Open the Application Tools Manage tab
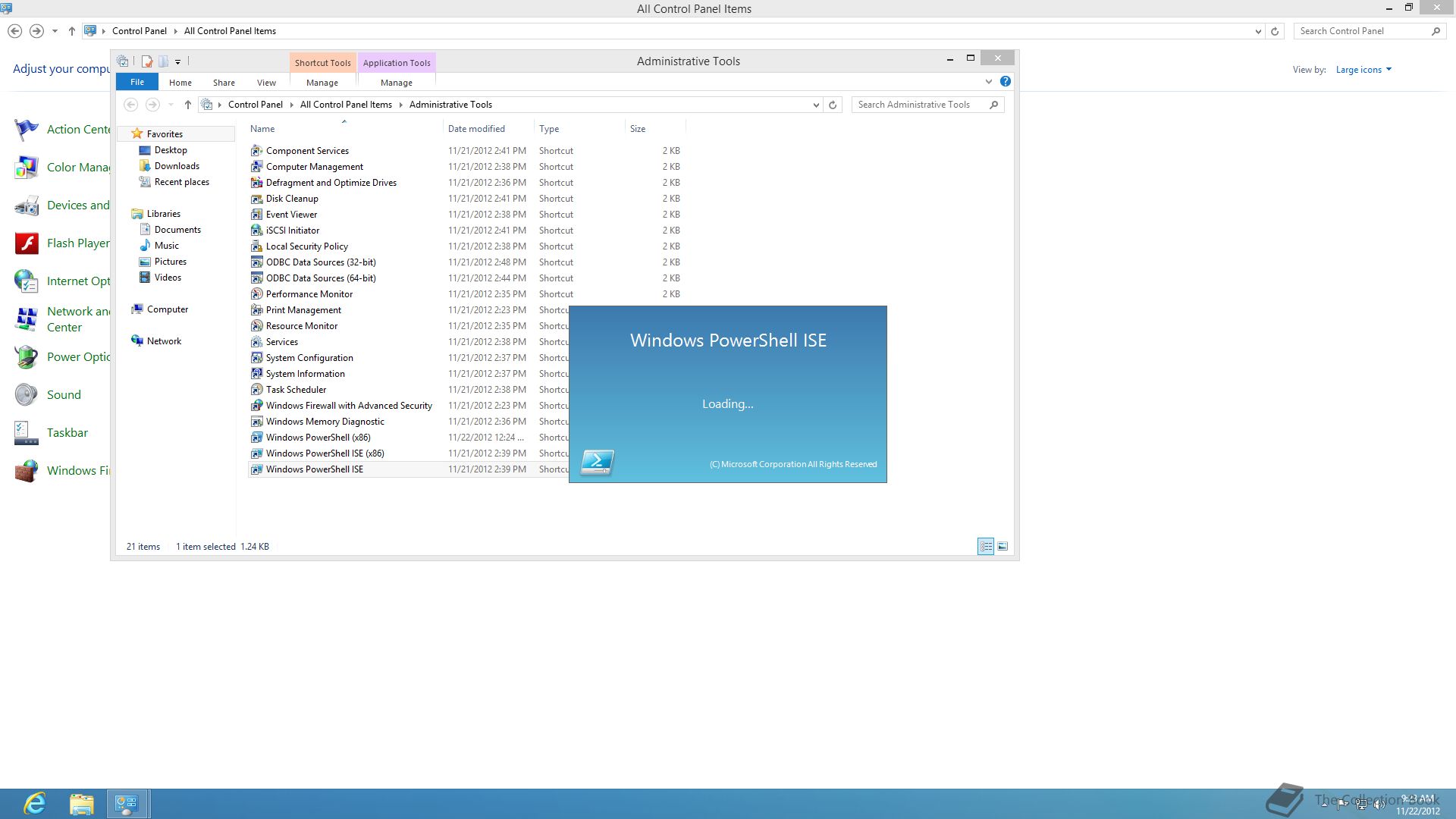 (x=397, y=83)
